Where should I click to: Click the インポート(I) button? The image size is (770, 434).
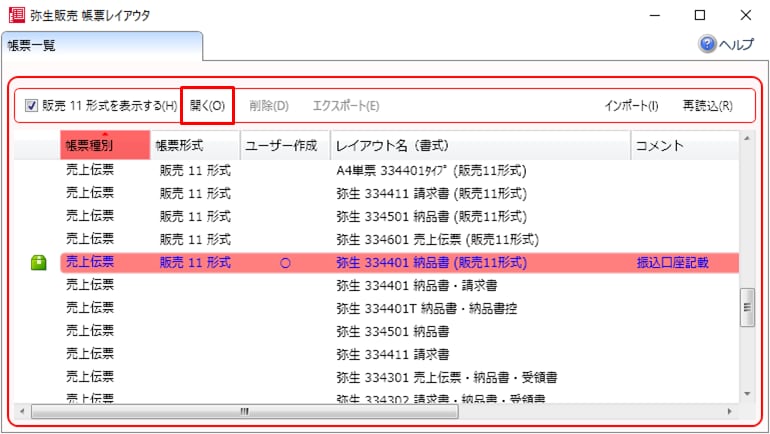(631, 106)
